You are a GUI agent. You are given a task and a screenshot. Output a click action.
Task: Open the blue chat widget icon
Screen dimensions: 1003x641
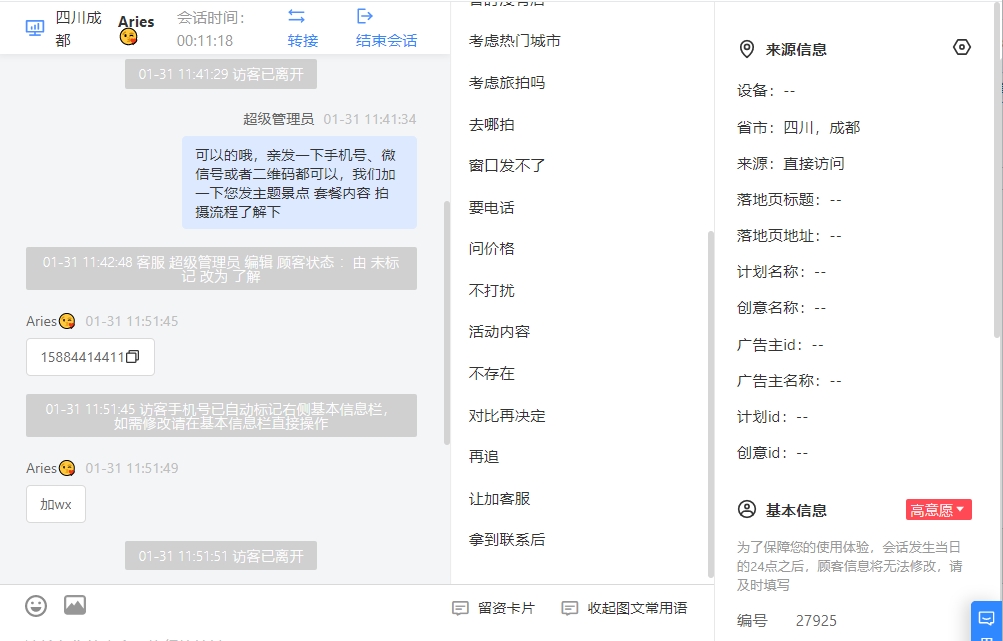click(x=986, y=619)
